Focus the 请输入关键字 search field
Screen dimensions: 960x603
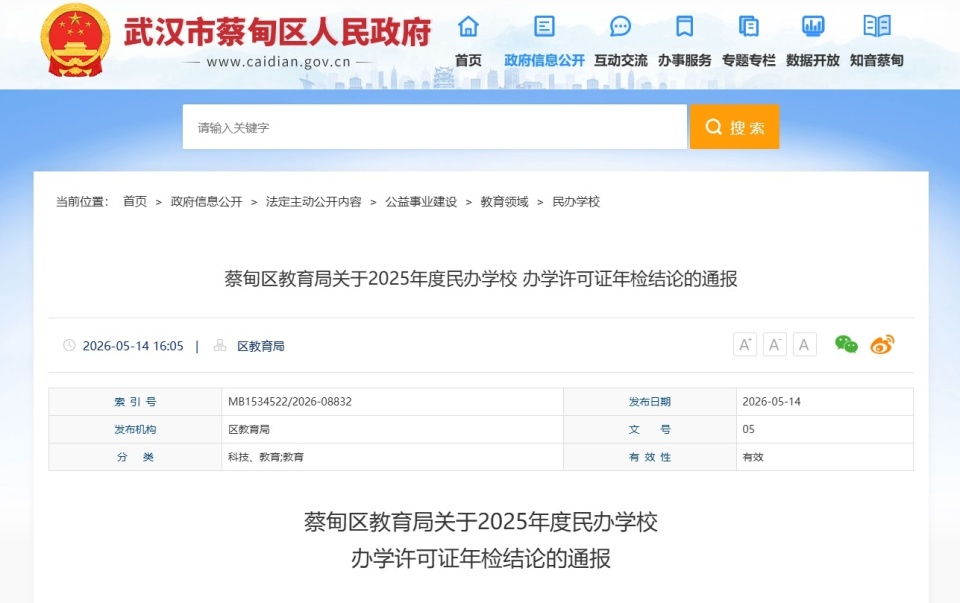click(435, 127)
